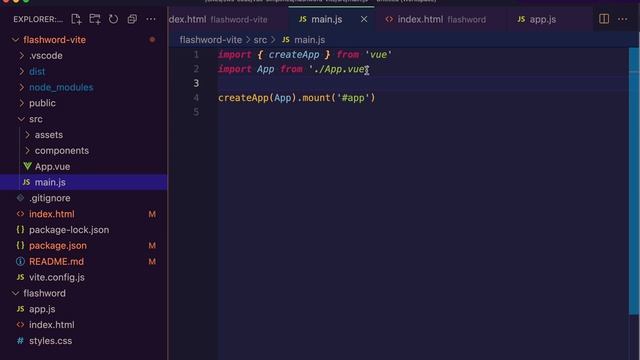Click the New Folder icon in Explorer
Image resolution: width=640 pixels, height=360 pixels.
95,19
